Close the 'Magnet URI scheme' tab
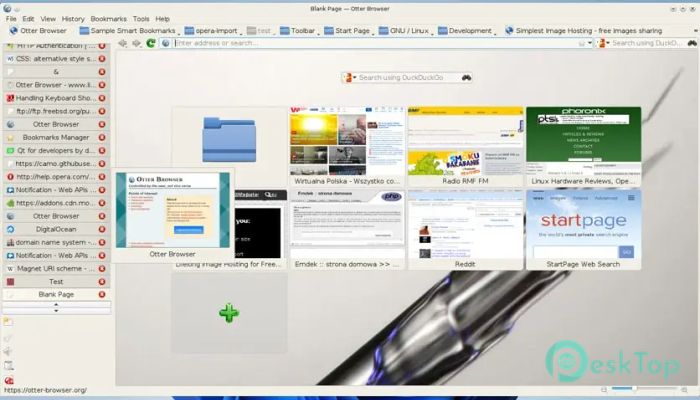Viewport: 700px width, 400px height. click(102, 269)
